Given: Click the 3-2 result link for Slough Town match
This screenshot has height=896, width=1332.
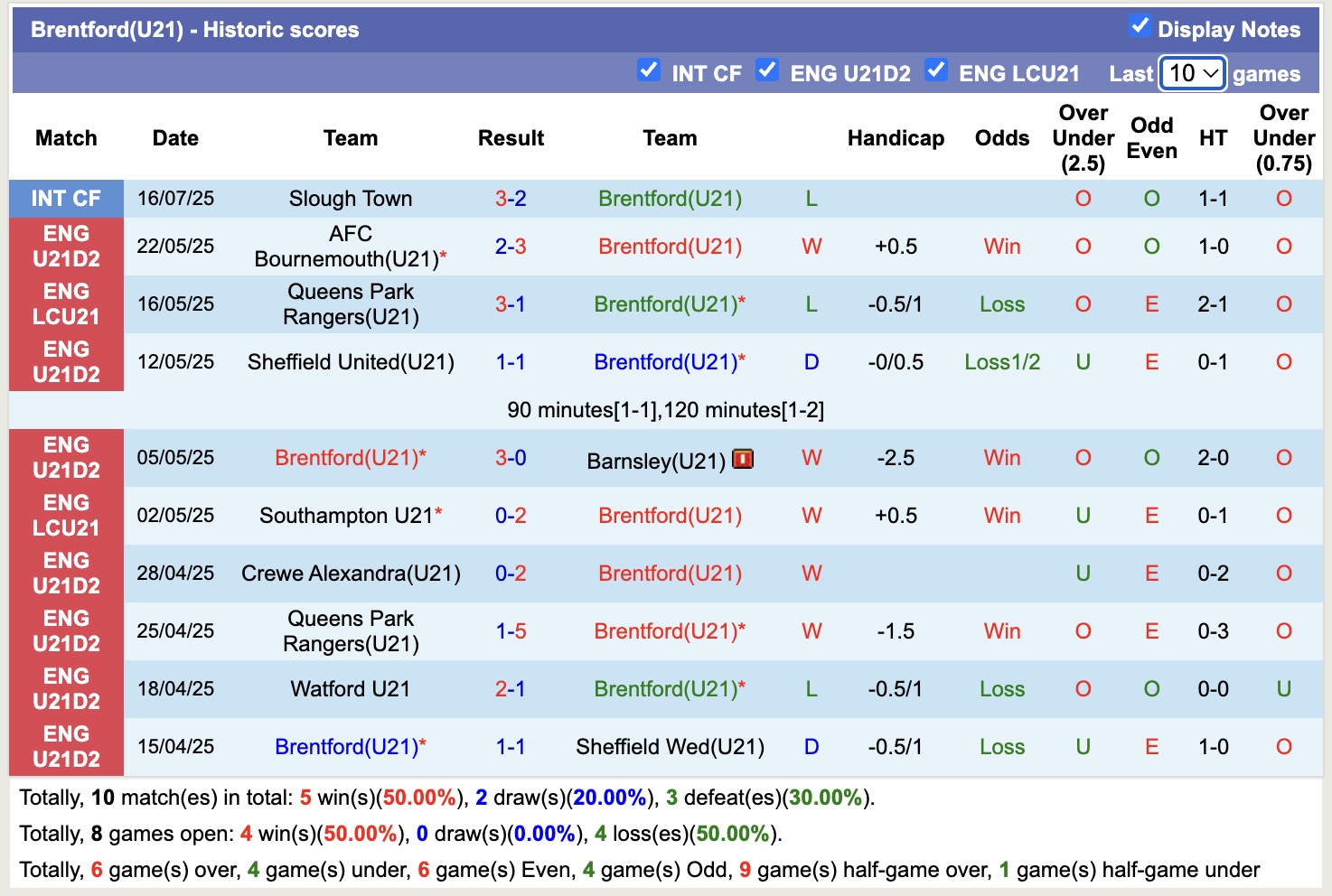Looking at the screenshot, I should [511, 198].
